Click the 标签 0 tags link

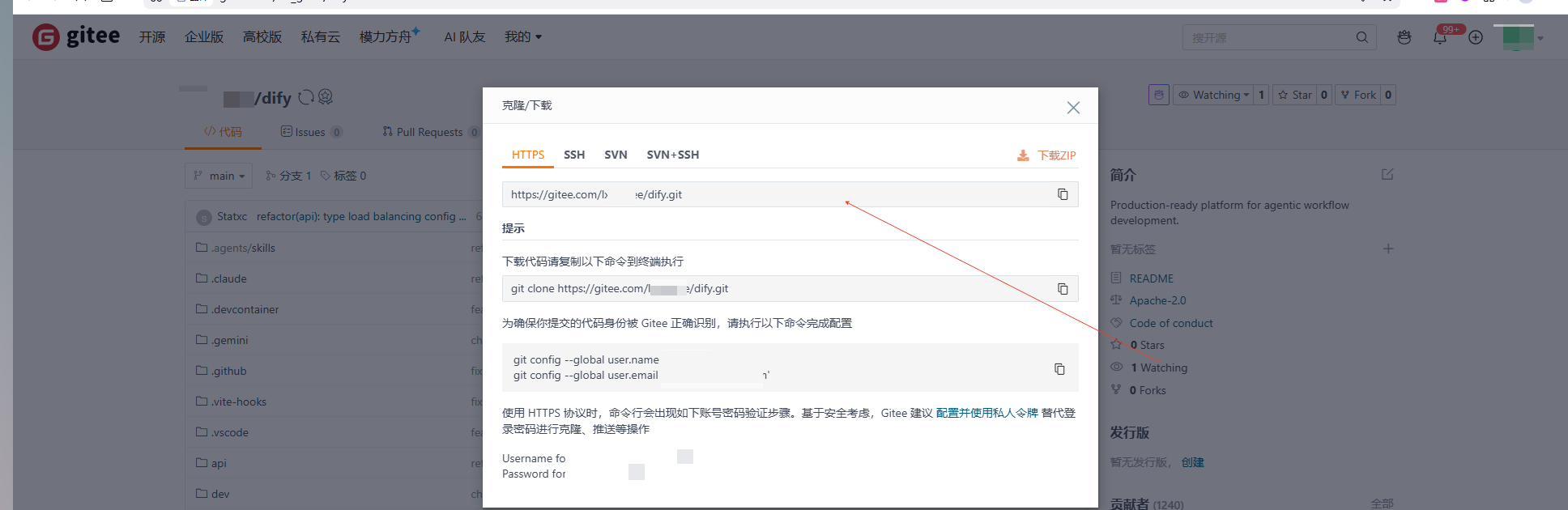pyautogui.click(x=343, y=176)
